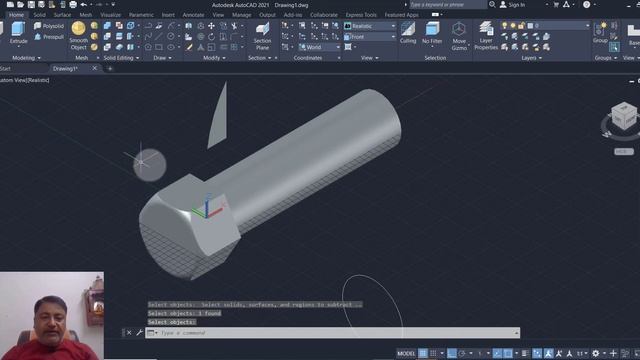Screen dimensions: 640x360
Task: Toggle the drawing grid display in status bar
Action: click(x=423, y=353)
